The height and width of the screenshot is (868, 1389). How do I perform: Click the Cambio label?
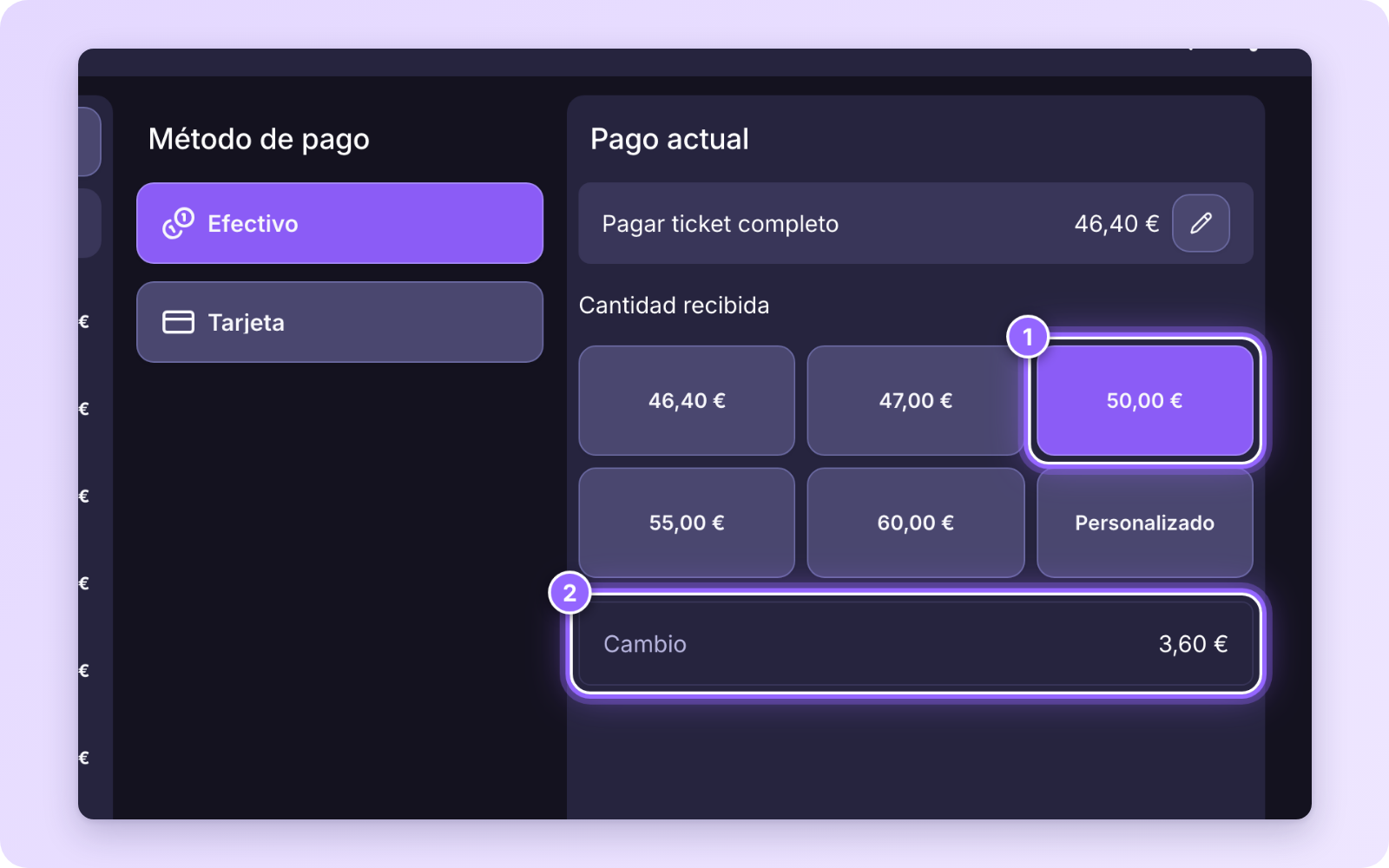point(645,644)
